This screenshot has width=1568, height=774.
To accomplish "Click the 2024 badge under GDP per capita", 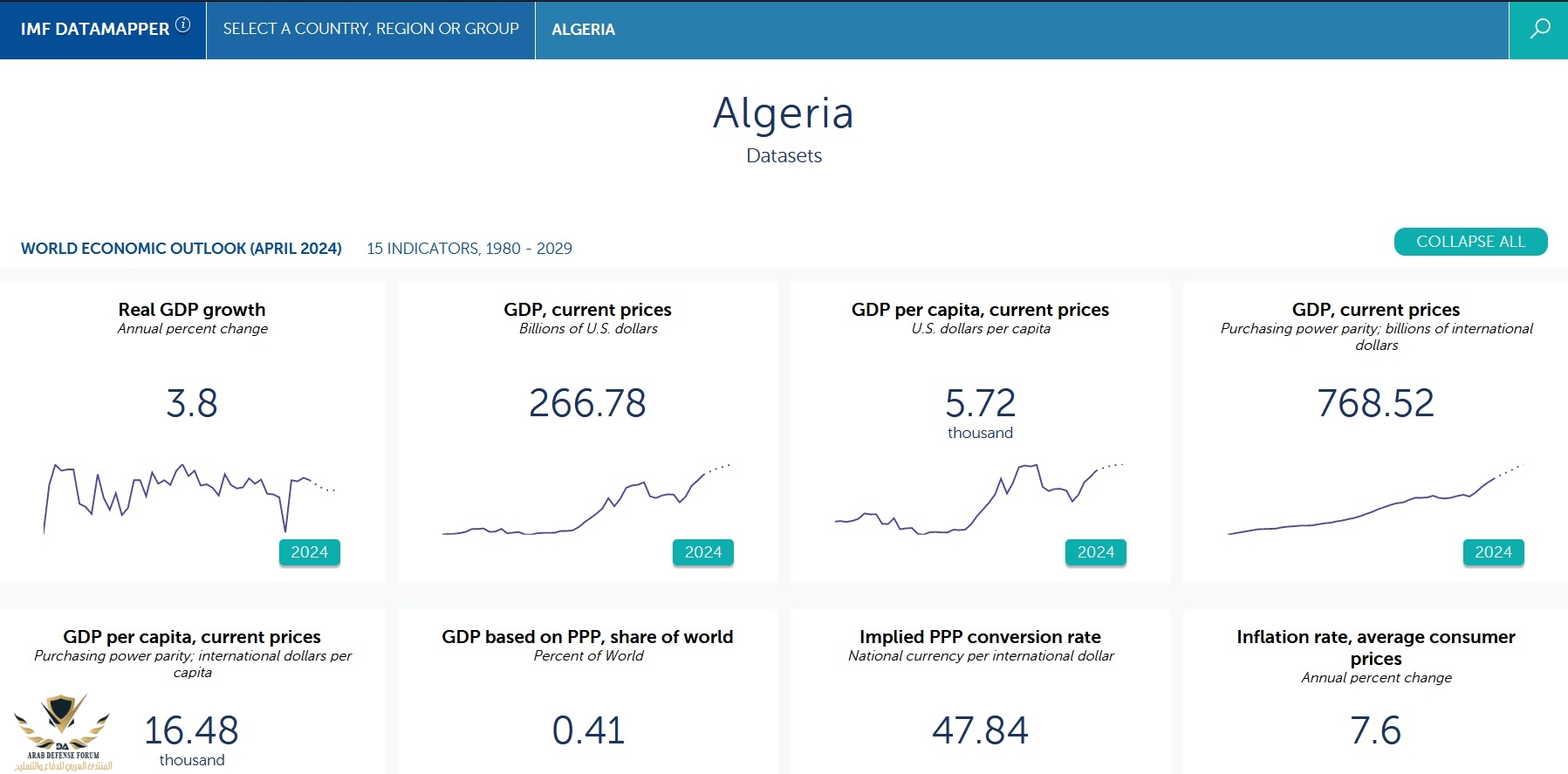I will pos(1095,552).
